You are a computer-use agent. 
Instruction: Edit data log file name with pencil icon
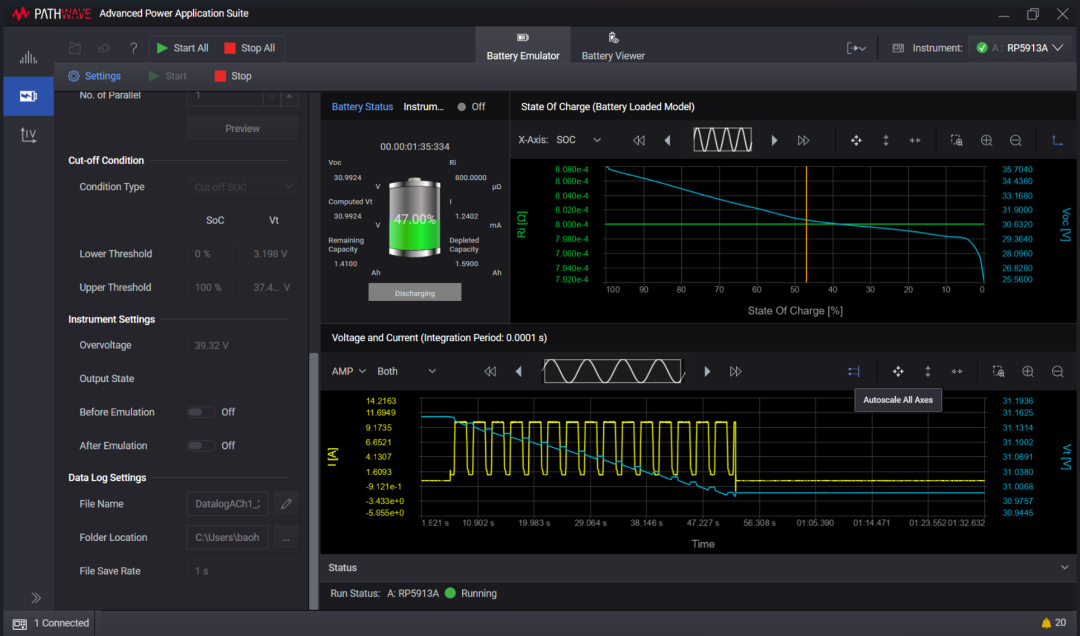[x=286, y=504]
